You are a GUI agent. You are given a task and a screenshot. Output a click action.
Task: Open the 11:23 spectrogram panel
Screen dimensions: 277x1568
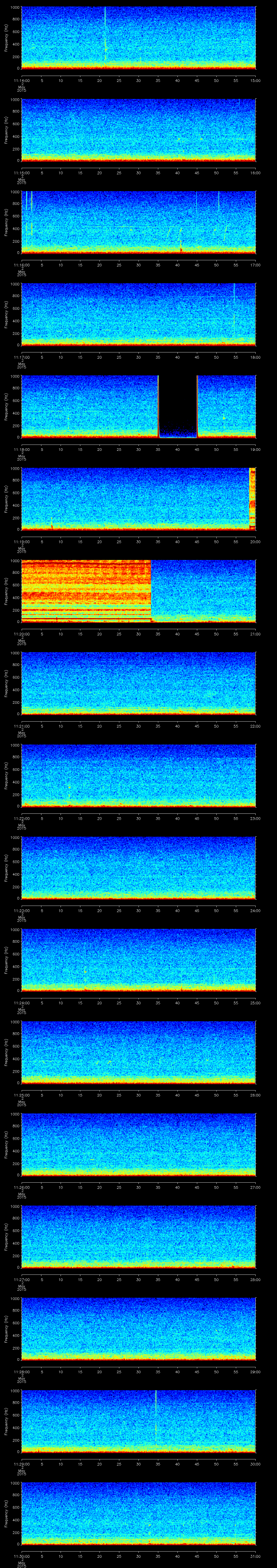(x=138, y=868)
